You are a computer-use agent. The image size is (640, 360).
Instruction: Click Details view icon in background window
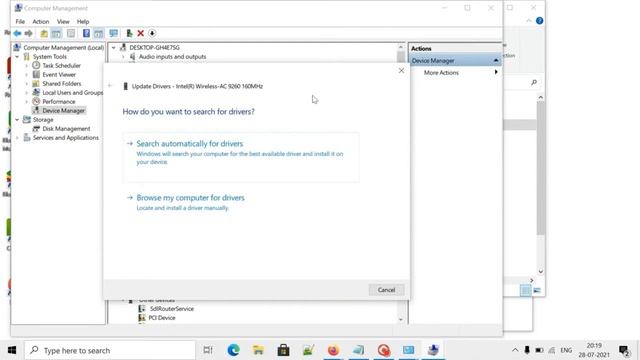tap(525, 290)
